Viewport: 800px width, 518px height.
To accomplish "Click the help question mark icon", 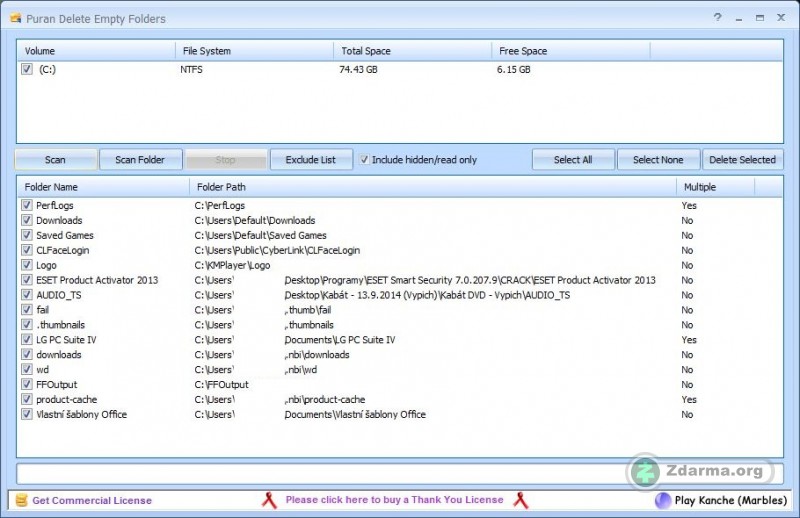I will point(717,17).
